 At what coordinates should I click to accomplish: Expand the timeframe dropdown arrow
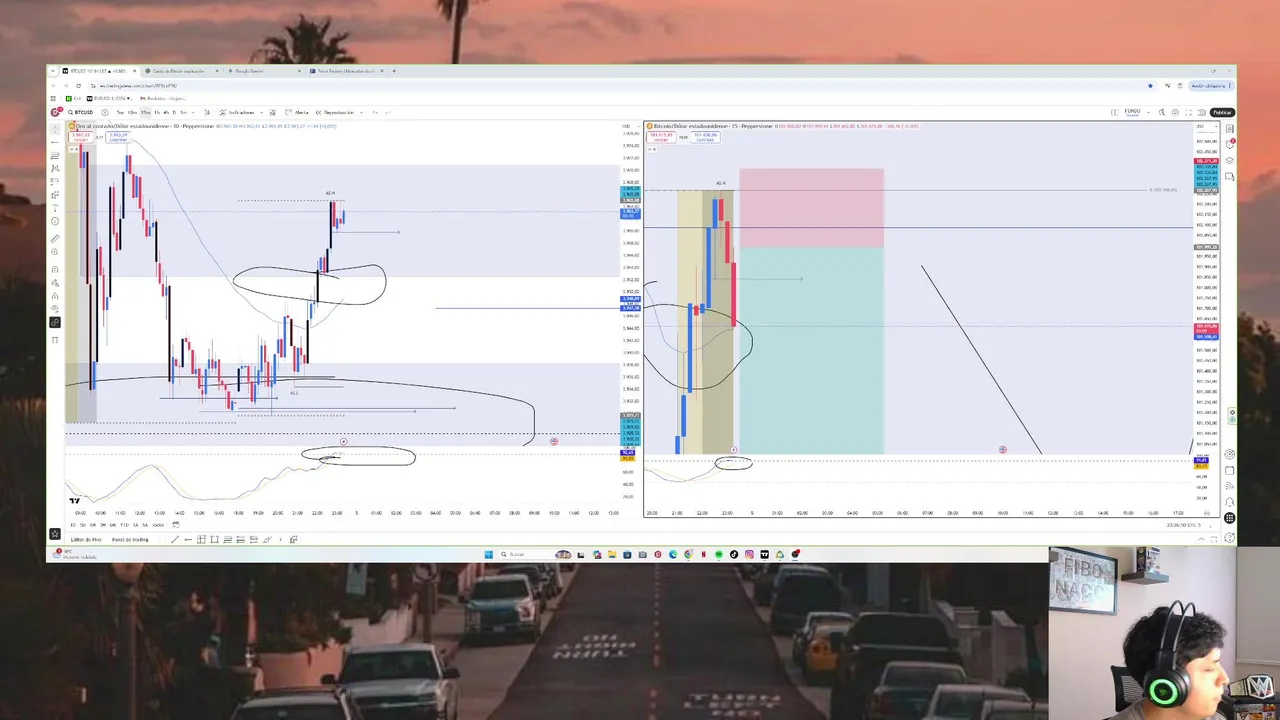coord(193,112)
